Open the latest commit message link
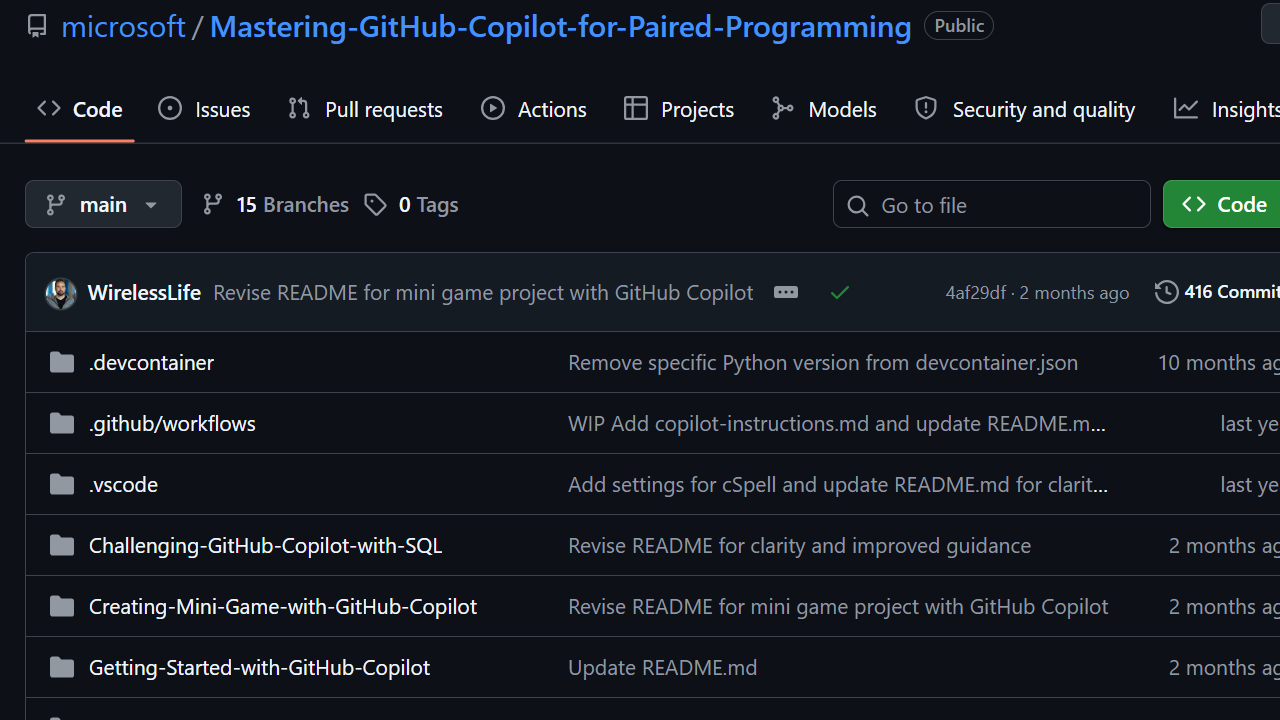 click(483, 292)
